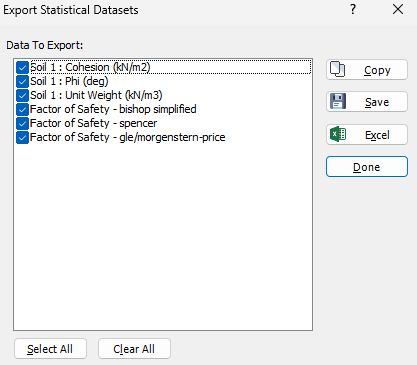This screenshot has width=417, height=365.
Task: Uncheck Soil 1 : Unit Weight (kN/m3) checkbox
Action: coord(22,95)
